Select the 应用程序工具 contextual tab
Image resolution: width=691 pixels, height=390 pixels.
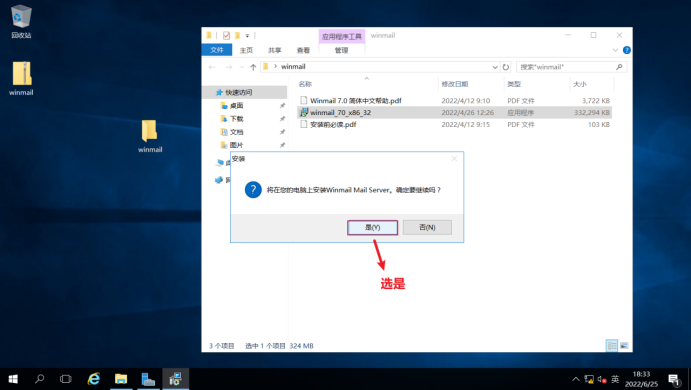point(342,37)
